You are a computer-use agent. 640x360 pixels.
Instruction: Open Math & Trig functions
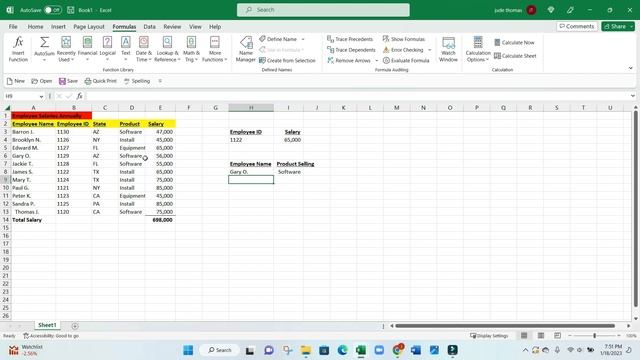click(x=191, y=49)
